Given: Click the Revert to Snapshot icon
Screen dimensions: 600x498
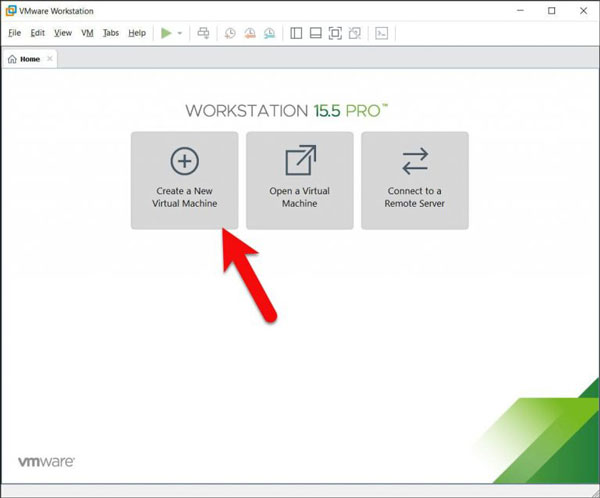Looking at the screenshot, I should (x=249, y=33).
